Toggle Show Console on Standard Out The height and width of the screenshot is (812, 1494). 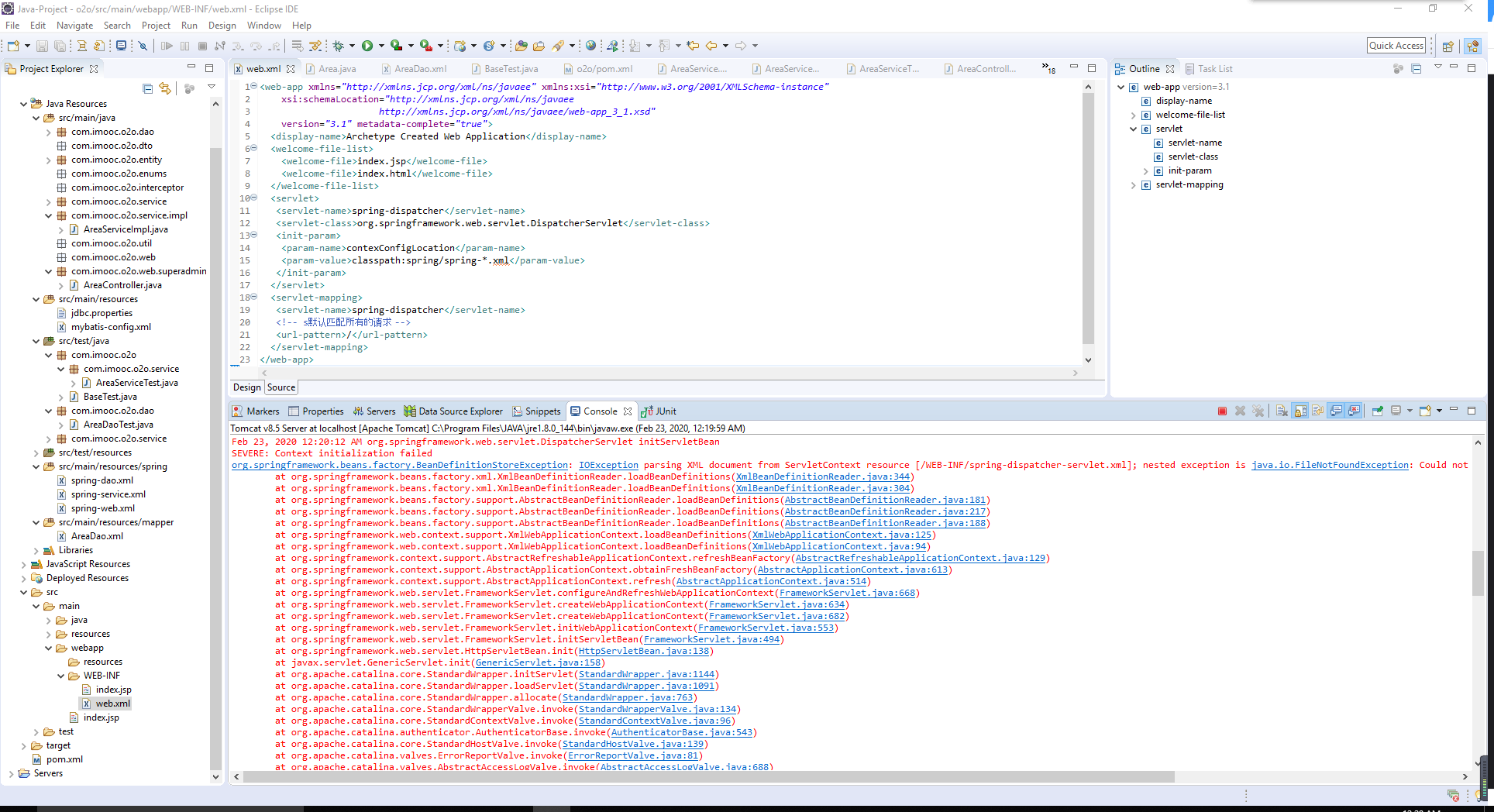(x=1336, y=411)
